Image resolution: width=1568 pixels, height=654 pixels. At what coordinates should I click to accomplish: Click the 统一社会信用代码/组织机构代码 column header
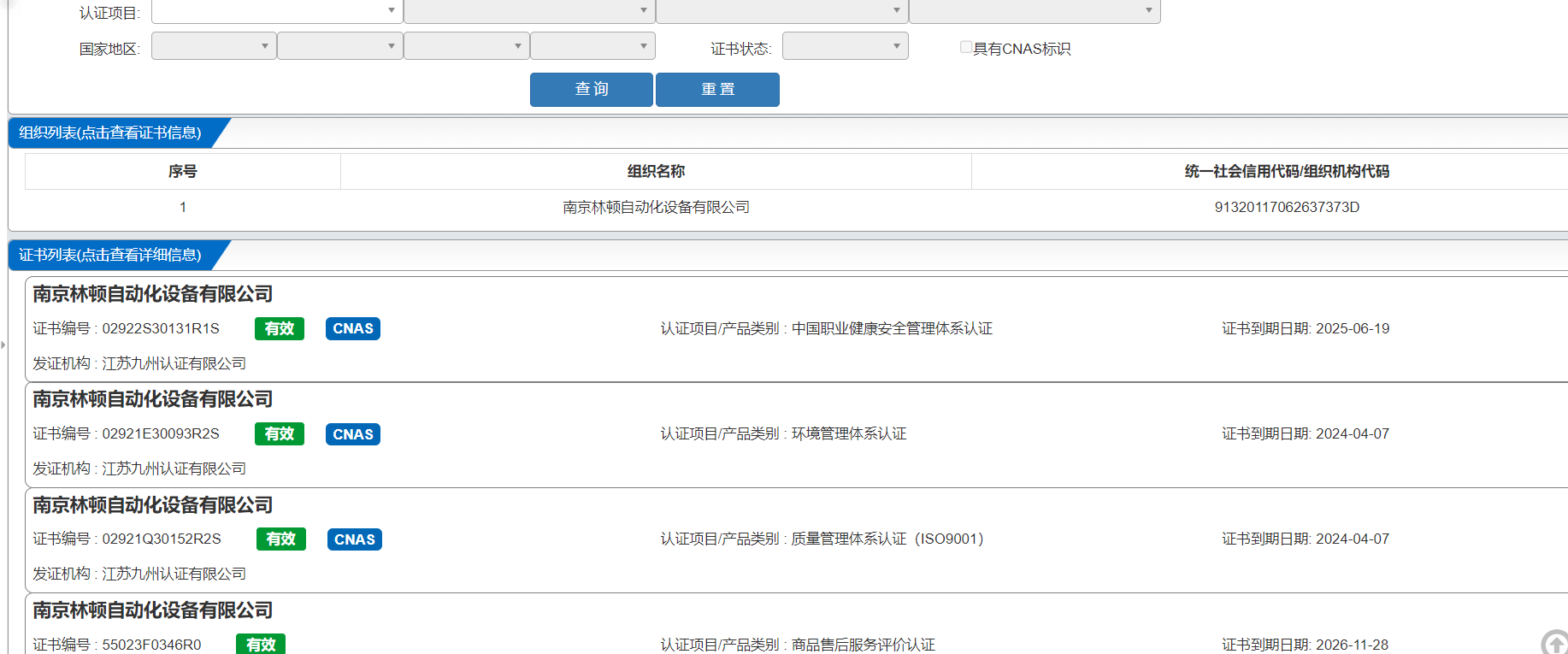1287,171
